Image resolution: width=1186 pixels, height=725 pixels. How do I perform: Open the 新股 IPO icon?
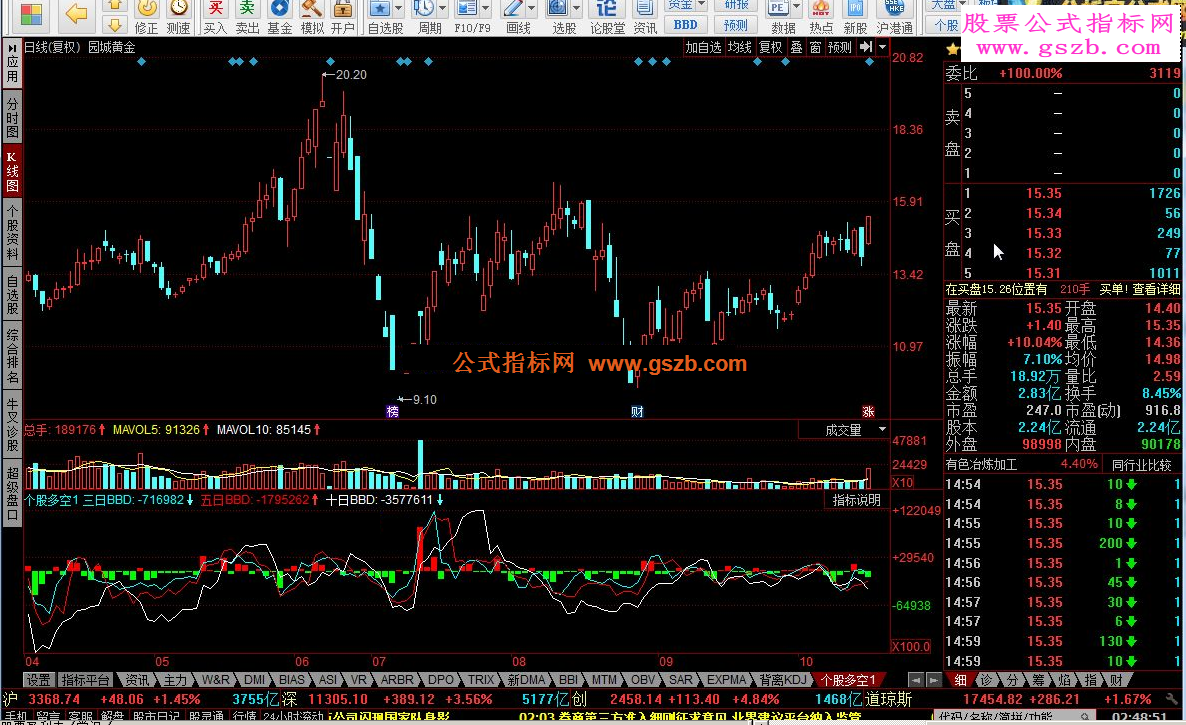coord(855,17)
